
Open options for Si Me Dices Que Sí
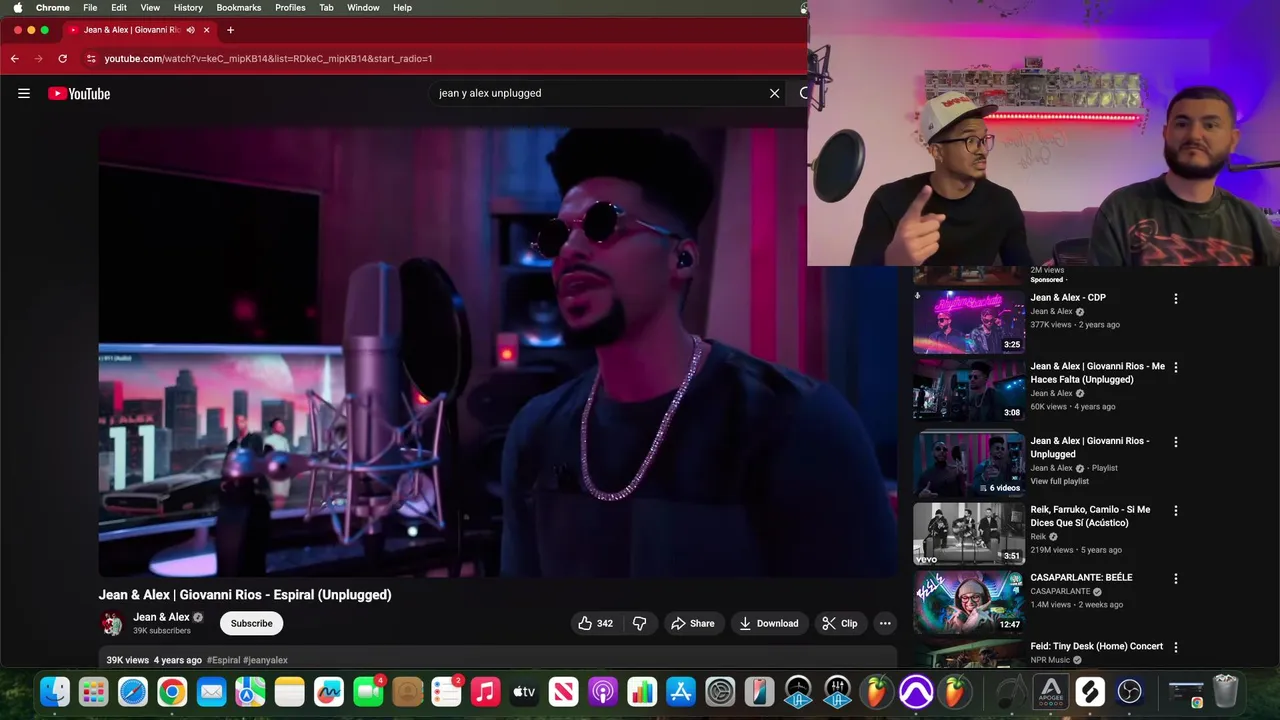point(1176,510)
